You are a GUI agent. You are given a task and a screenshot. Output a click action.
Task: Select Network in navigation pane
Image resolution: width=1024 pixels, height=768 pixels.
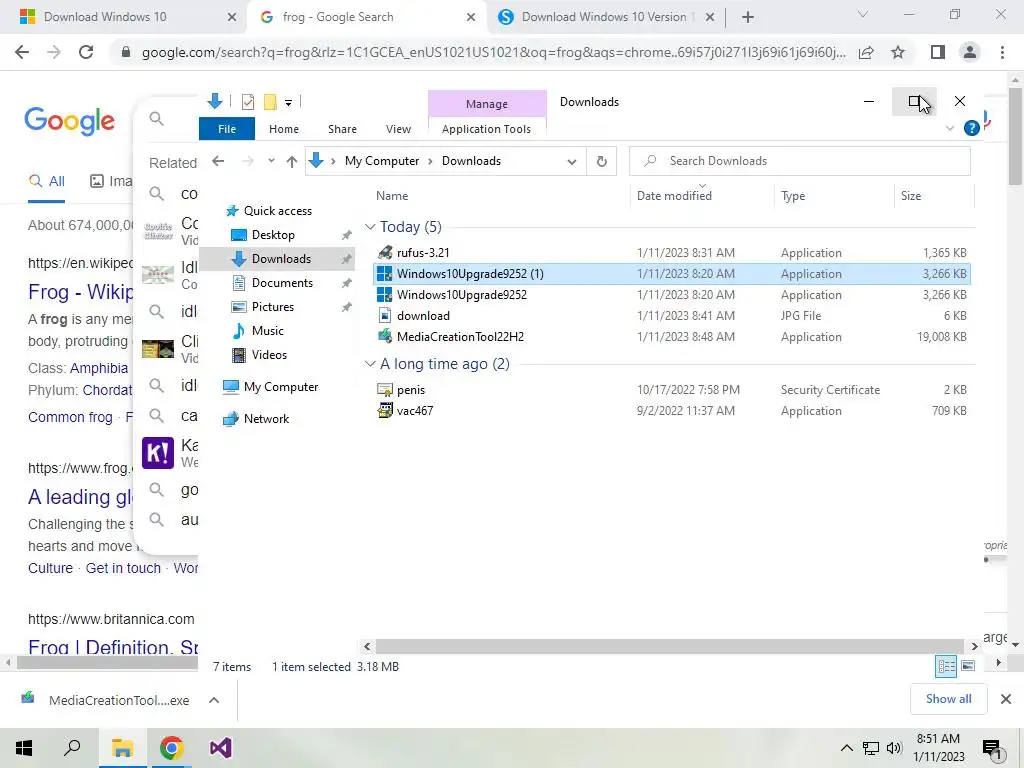(x=266, y=419)
